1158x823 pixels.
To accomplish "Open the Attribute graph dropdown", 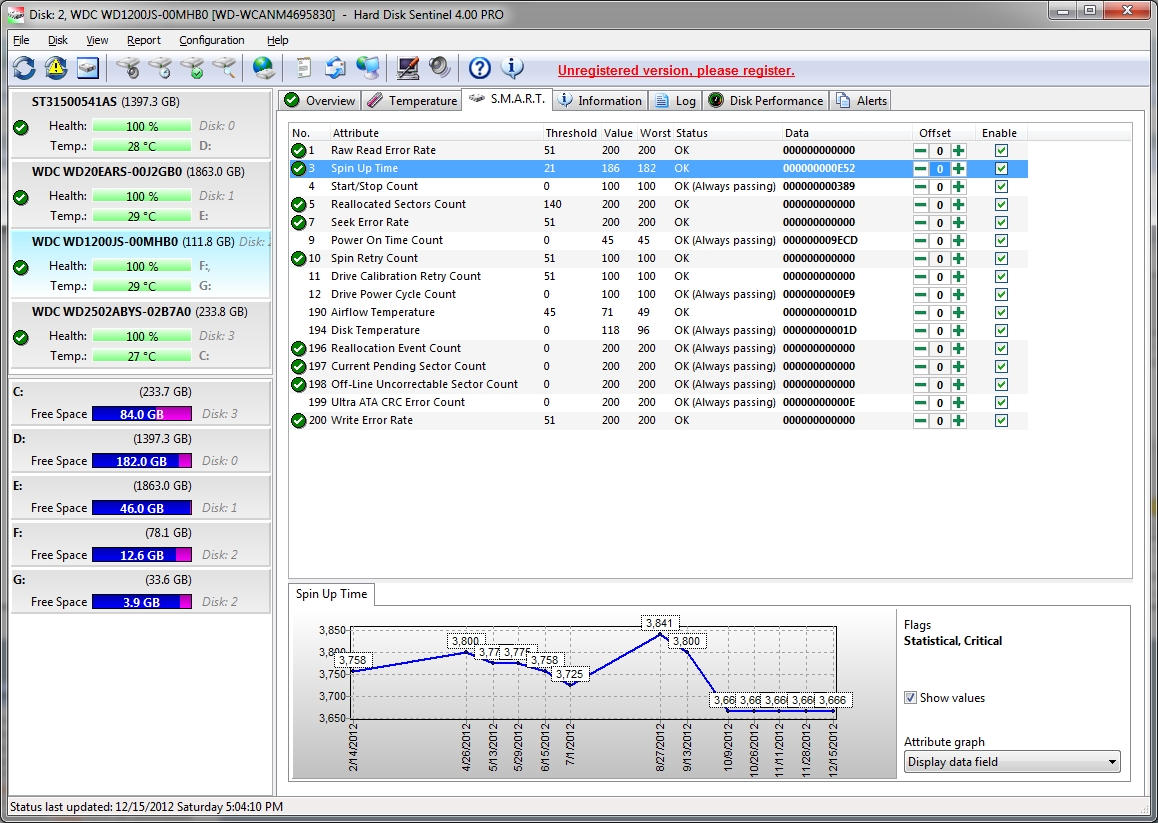I will tap(1011, 762).
